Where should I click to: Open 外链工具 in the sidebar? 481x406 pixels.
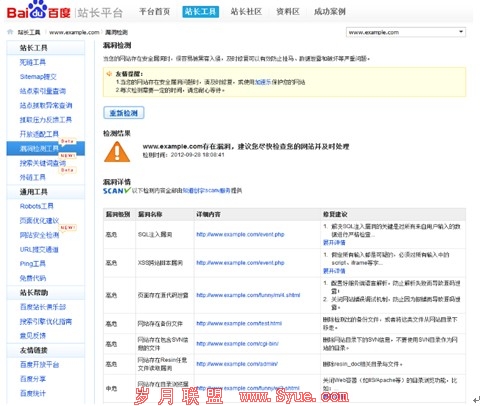click(x=33, y=177)
